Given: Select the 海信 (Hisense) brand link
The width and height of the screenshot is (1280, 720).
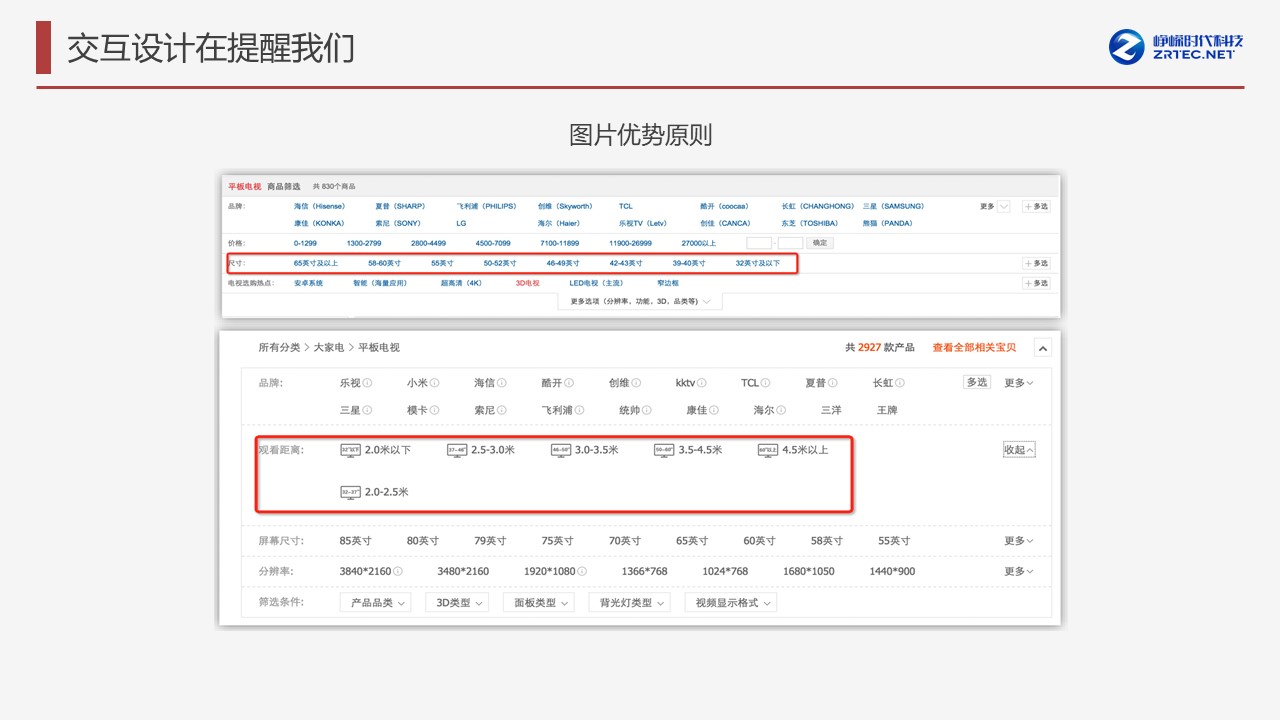Looking at the screenshot, I should point(319,206).
